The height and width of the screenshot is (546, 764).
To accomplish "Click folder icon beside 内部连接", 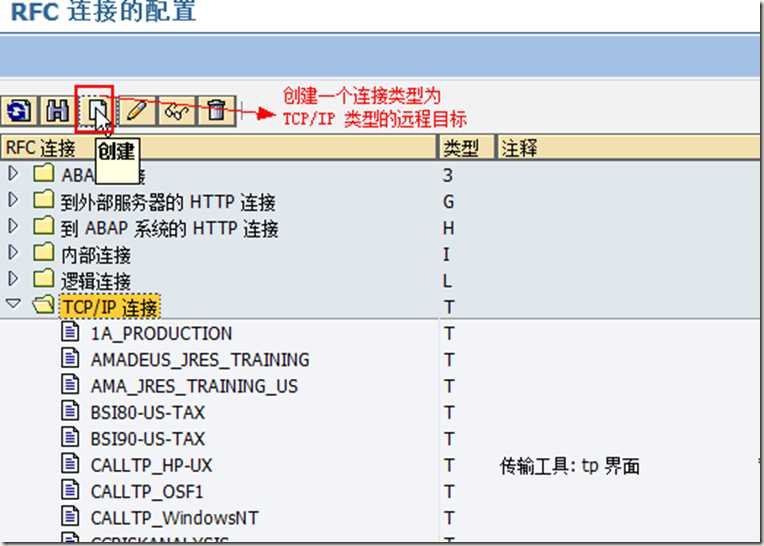I will (x=43, y=252).
